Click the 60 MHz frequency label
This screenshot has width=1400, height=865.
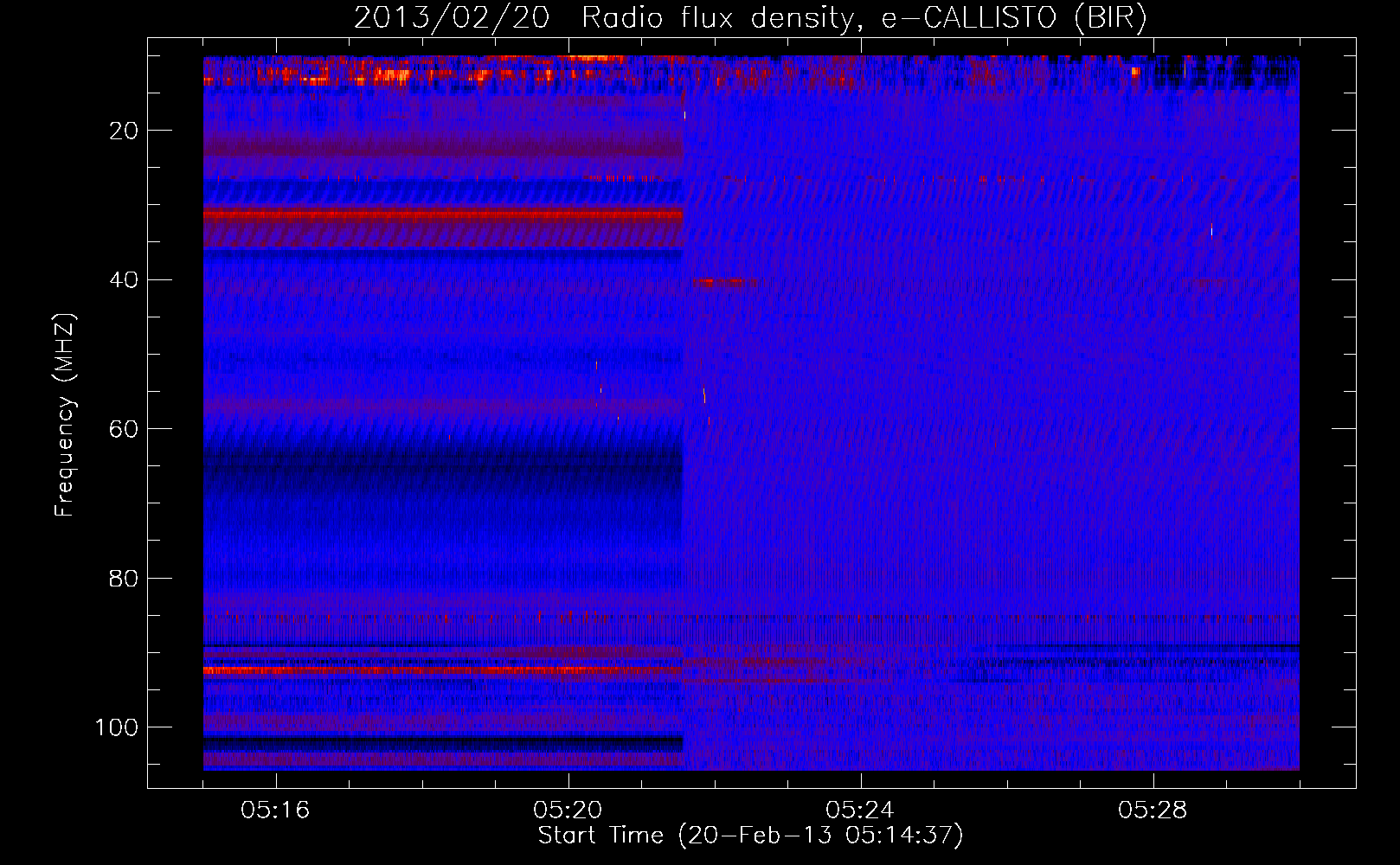pyautogui.click(x=125, y=429)
